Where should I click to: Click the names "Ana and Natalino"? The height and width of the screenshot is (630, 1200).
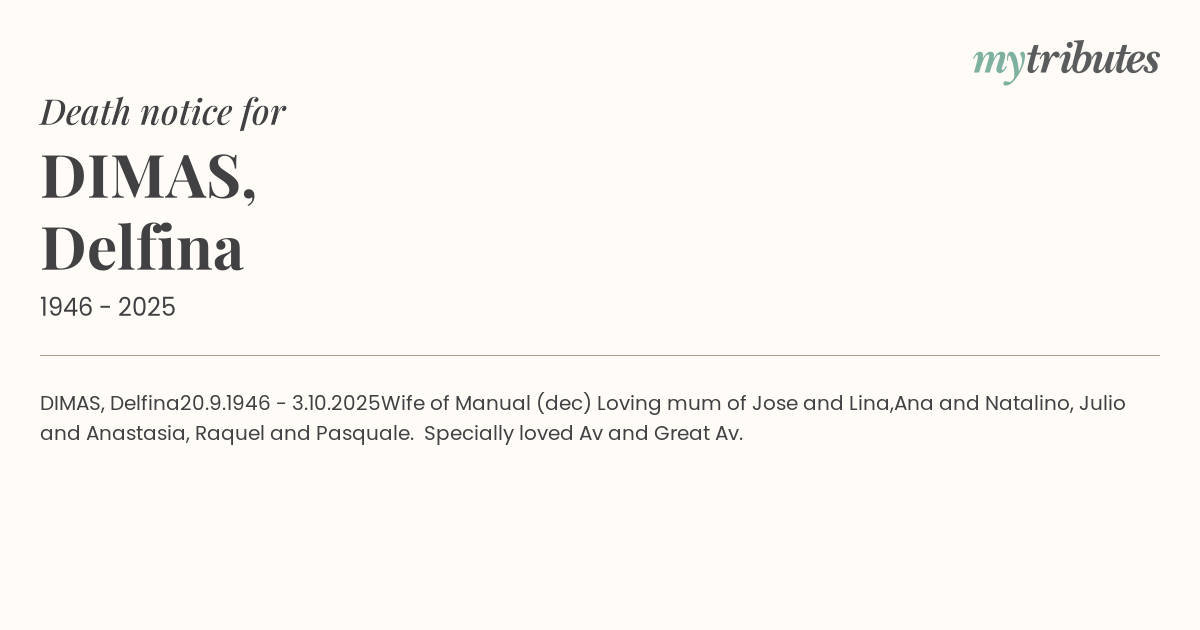click(981, 403)
